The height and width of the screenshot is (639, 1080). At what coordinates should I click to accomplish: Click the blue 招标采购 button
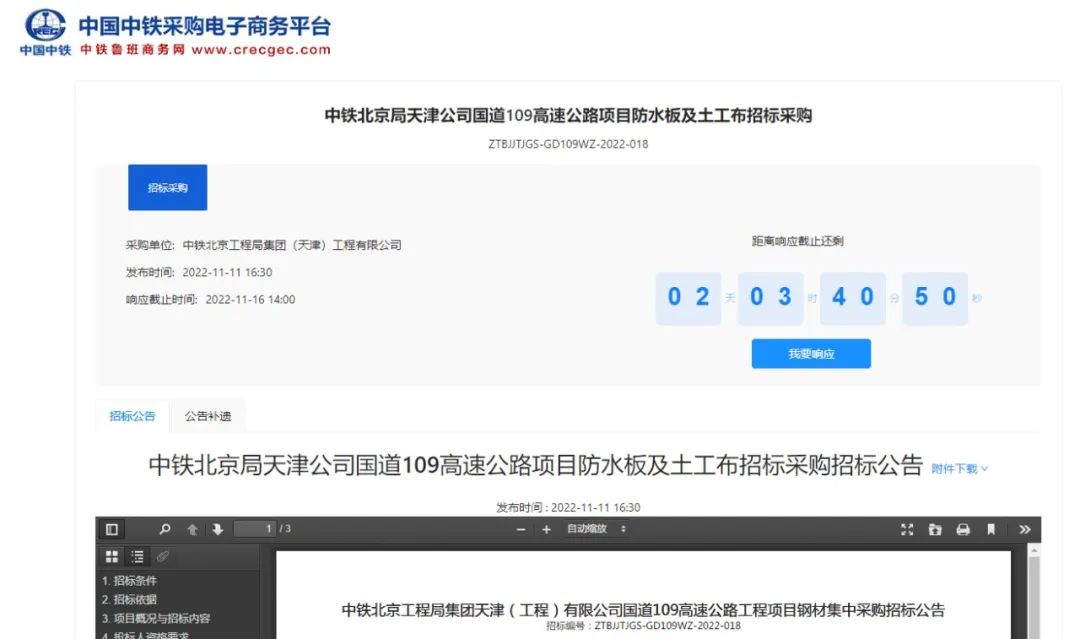[167, 187]
